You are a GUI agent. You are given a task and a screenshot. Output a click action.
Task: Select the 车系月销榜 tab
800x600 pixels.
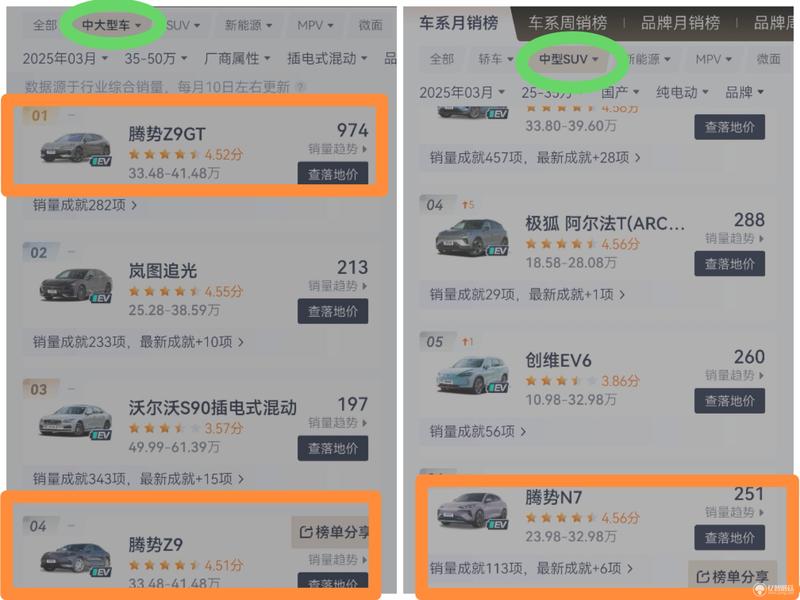(x=458, y=23)
